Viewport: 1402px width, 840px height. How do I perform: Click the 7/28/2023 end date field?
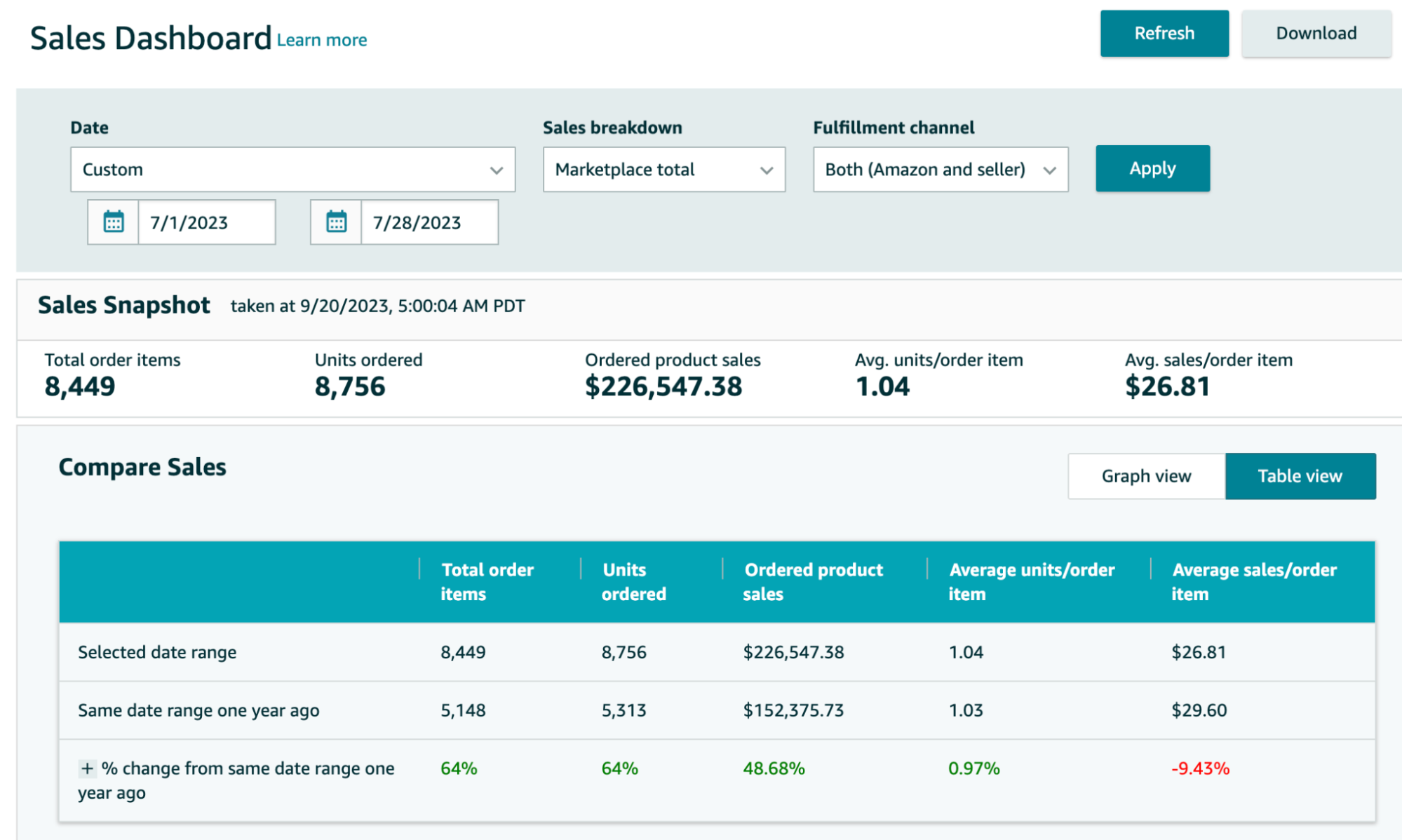click(429, 222)
